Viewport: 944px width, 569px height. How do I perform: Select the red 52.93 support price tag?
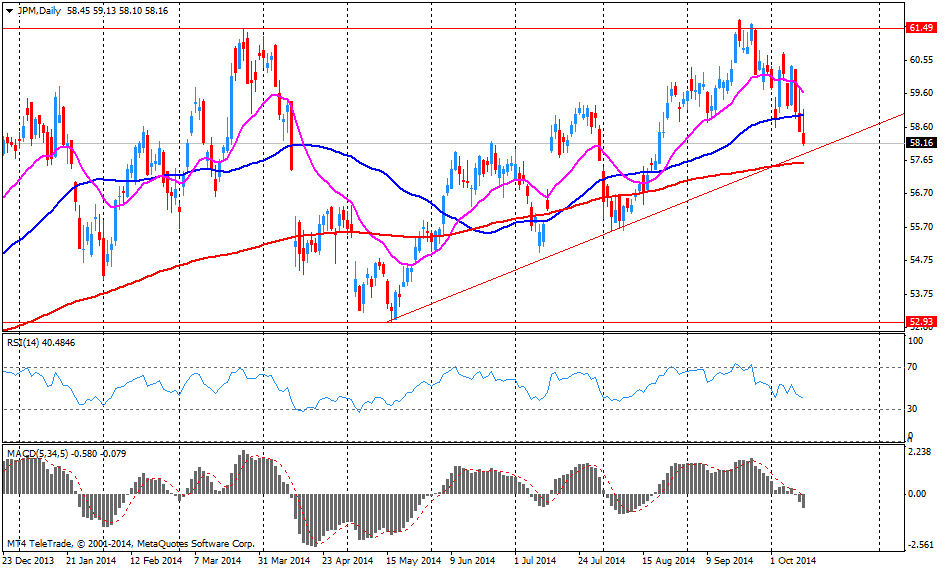tap(920, 322)
